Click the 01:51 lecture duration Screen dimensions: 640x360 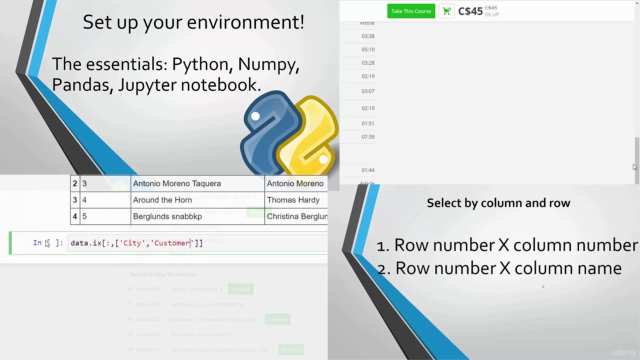(x=368, y=123)
